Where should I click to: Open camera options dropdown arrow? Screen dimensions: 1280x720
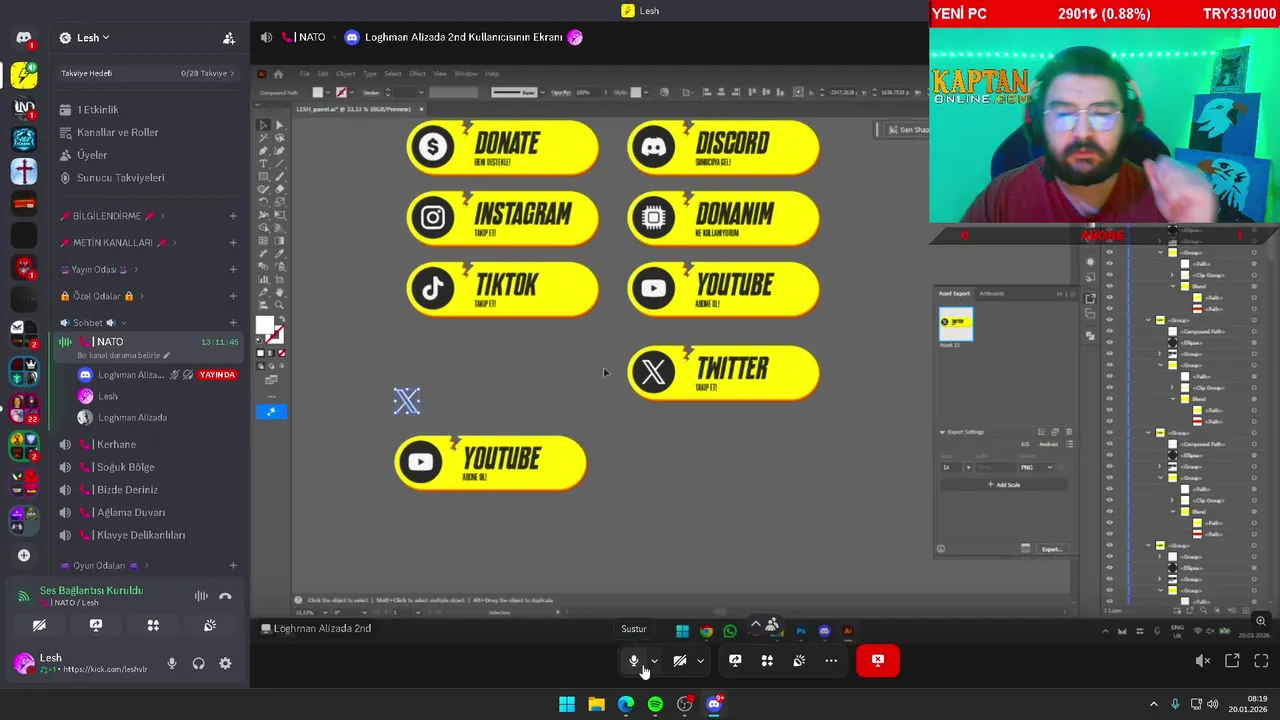(x=700, y=661)
